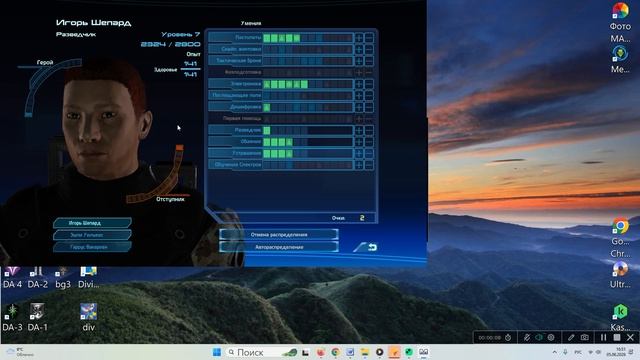Open the Divi... desktop shortcut
640x360 pixels.
click(89, 278)
